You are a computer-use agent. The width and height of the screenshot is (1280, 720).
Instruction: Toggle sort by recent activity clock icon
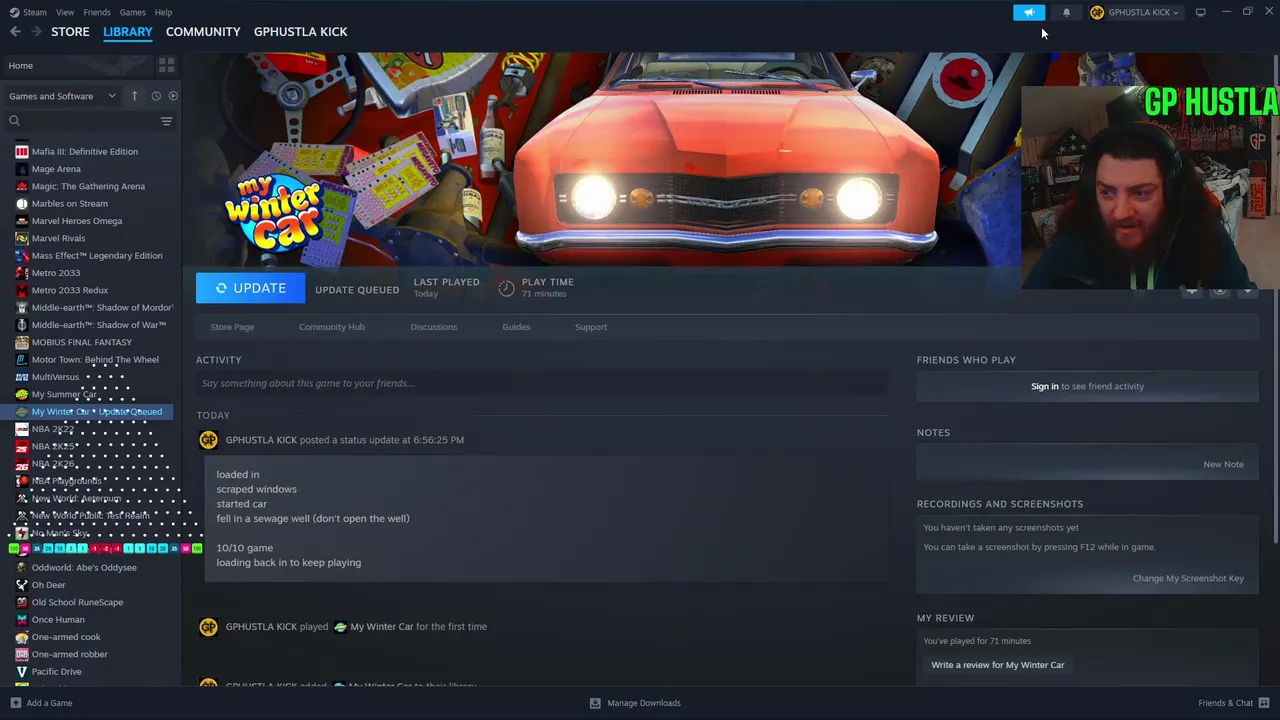click(x=156, y=96)
